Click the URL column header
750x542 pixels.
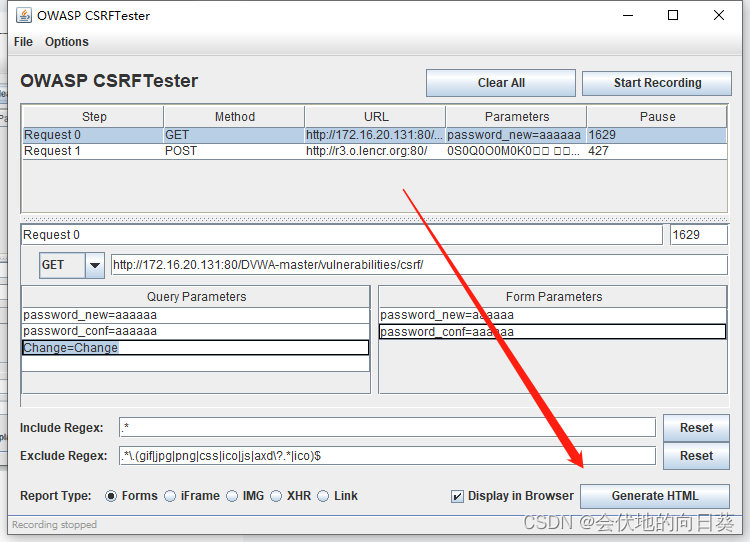(375, 117)
